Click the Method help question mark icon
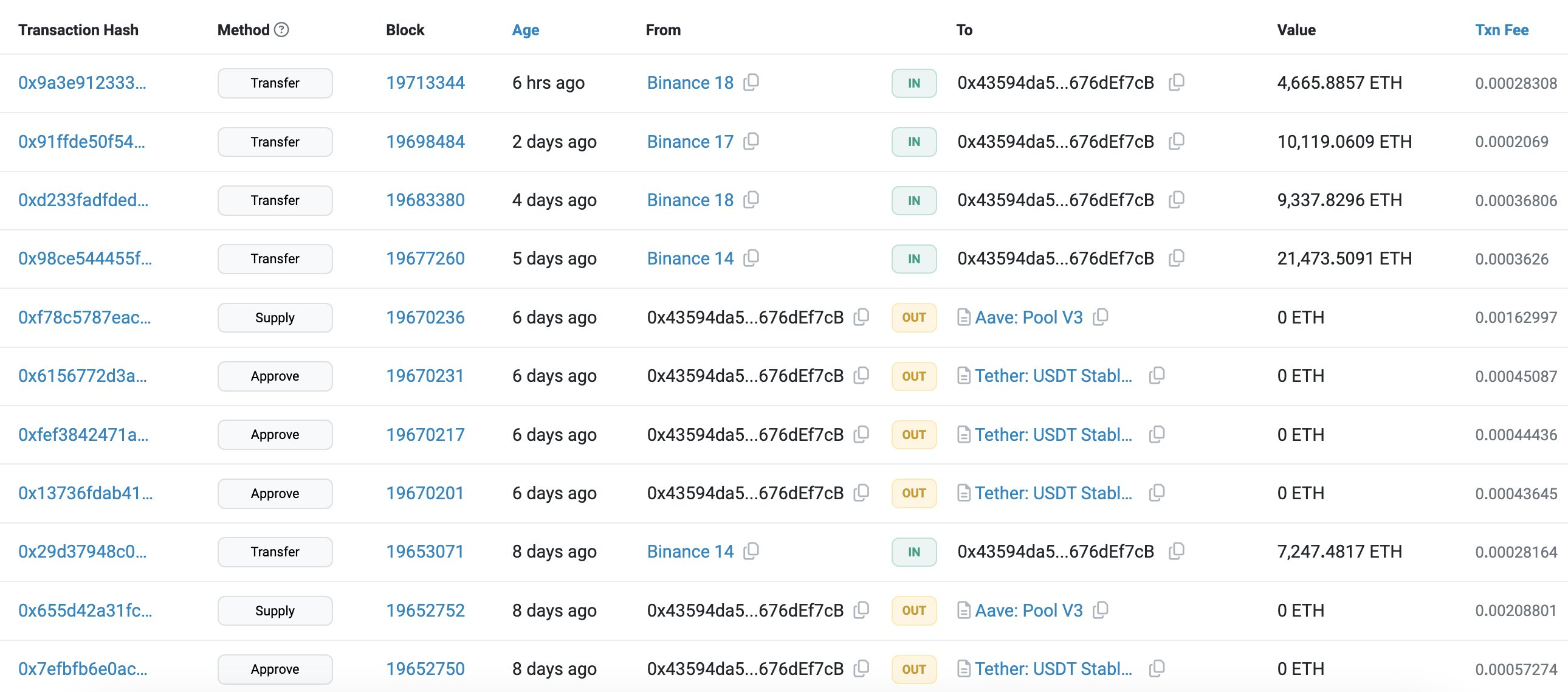The image size is (1568, 692). coord(281,30)
